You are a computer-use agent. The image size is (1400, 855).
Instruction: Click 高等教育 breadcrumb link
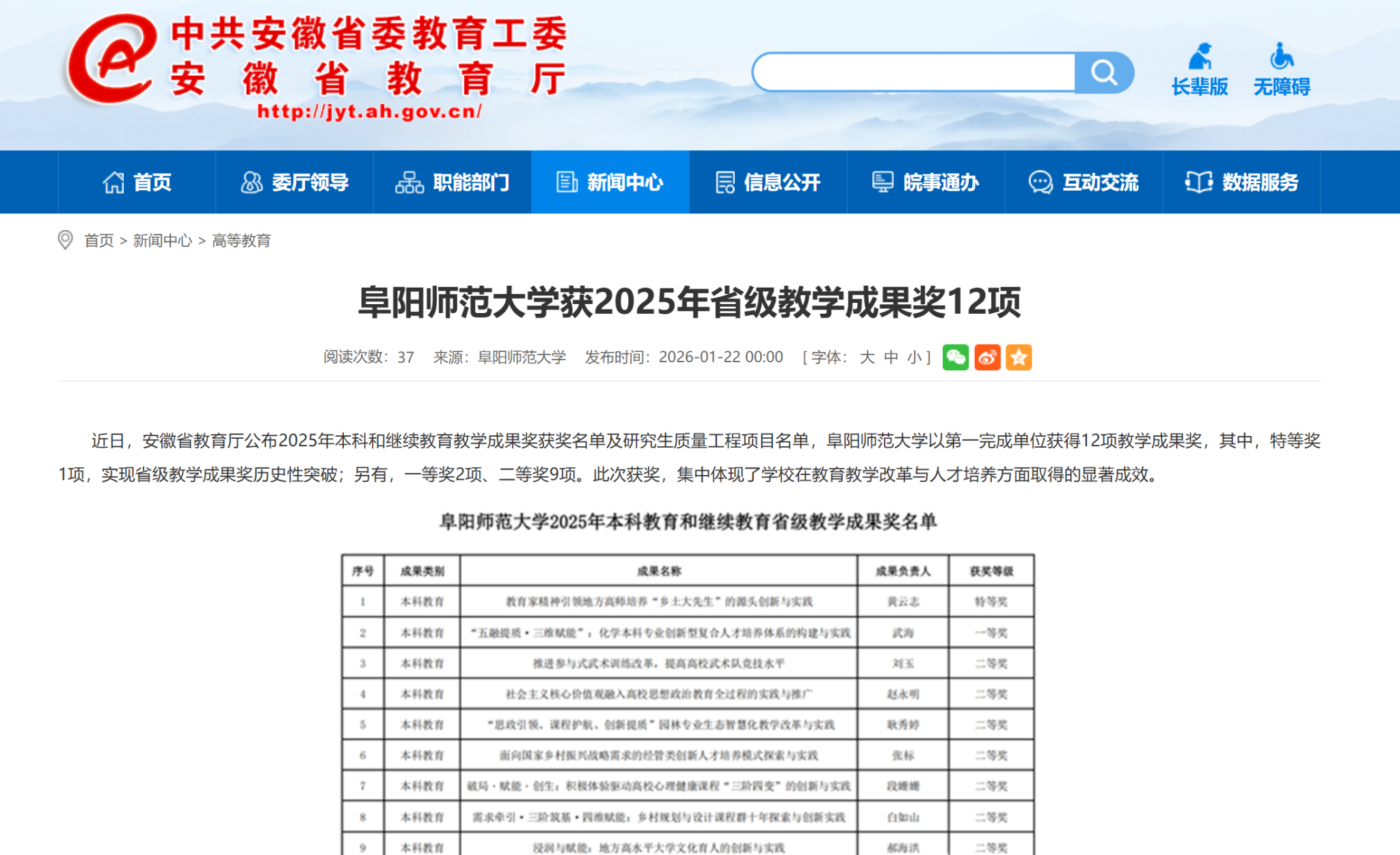(241, 241)
